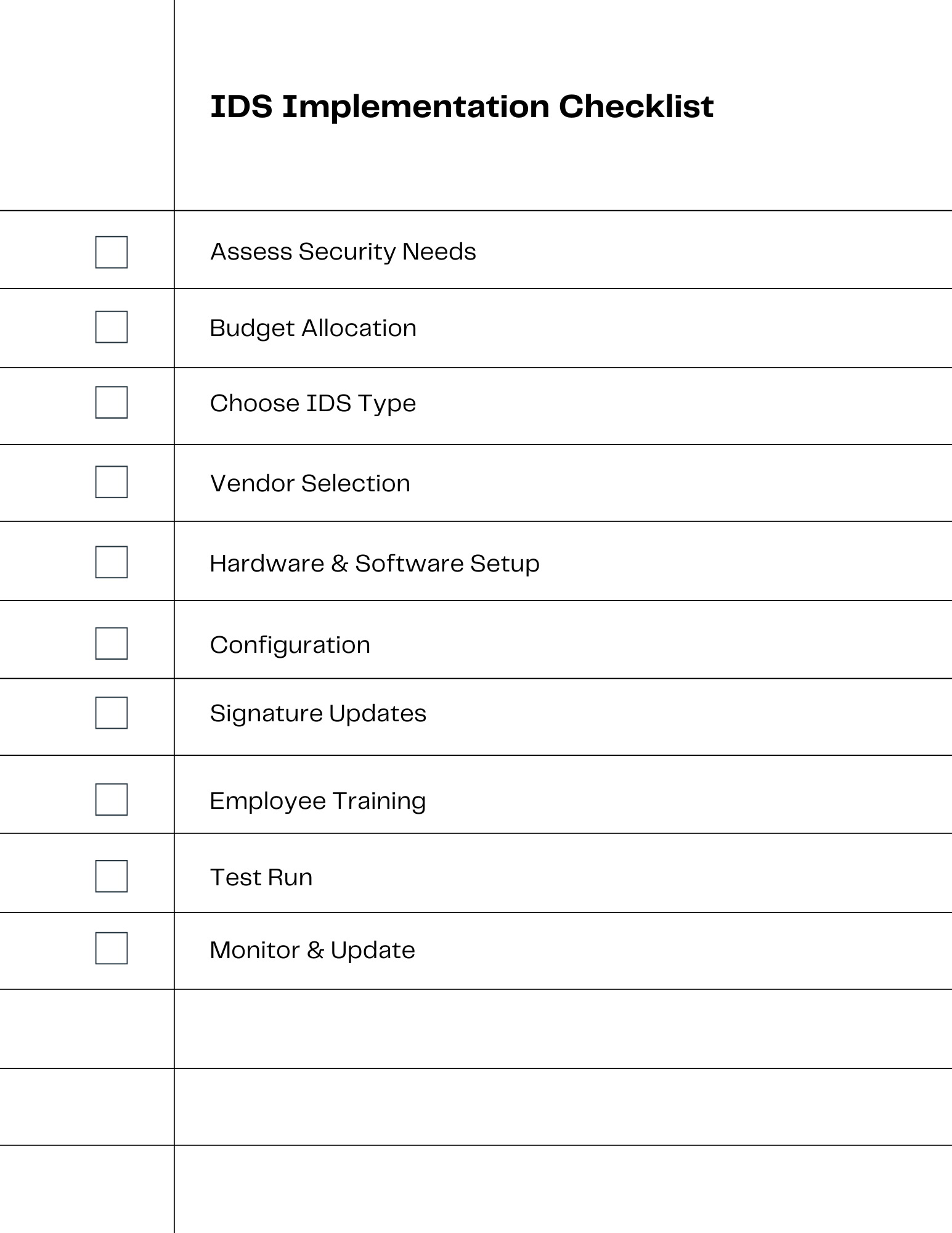
Task: Tick the Employee Training checkbox
Action: [x=112, y=800]
